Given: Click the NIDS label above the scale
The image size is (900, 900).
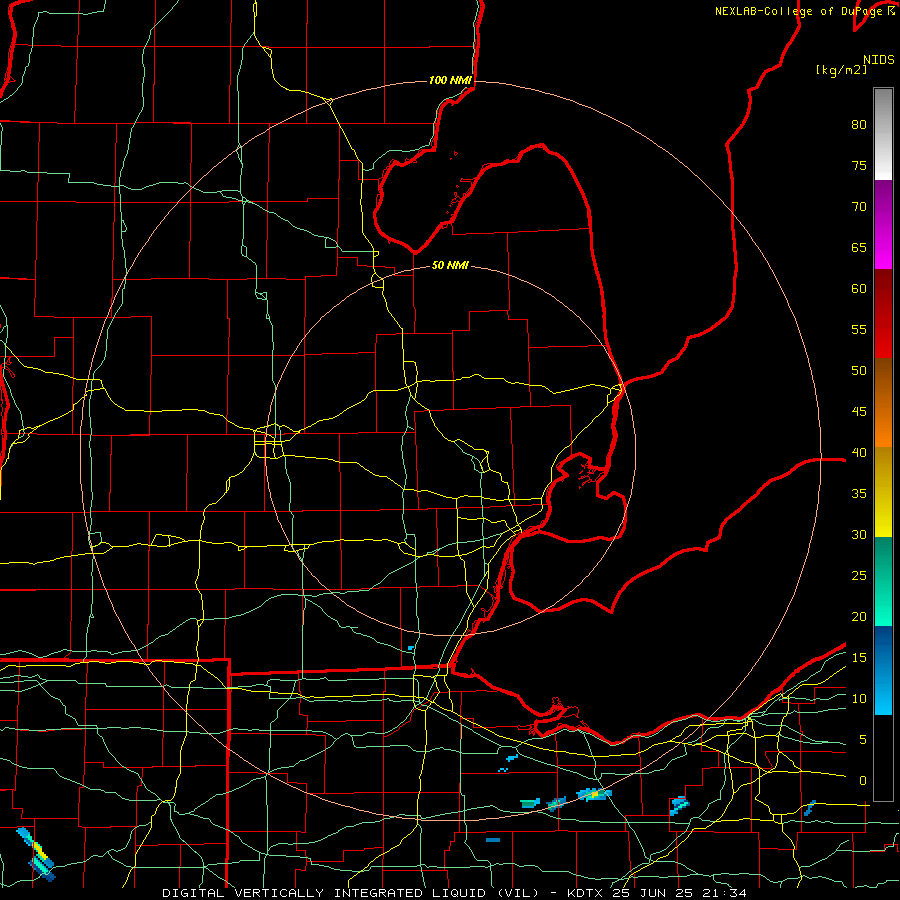Looking at the screenshot, I should pyautogui.click(x=879, y=60).
